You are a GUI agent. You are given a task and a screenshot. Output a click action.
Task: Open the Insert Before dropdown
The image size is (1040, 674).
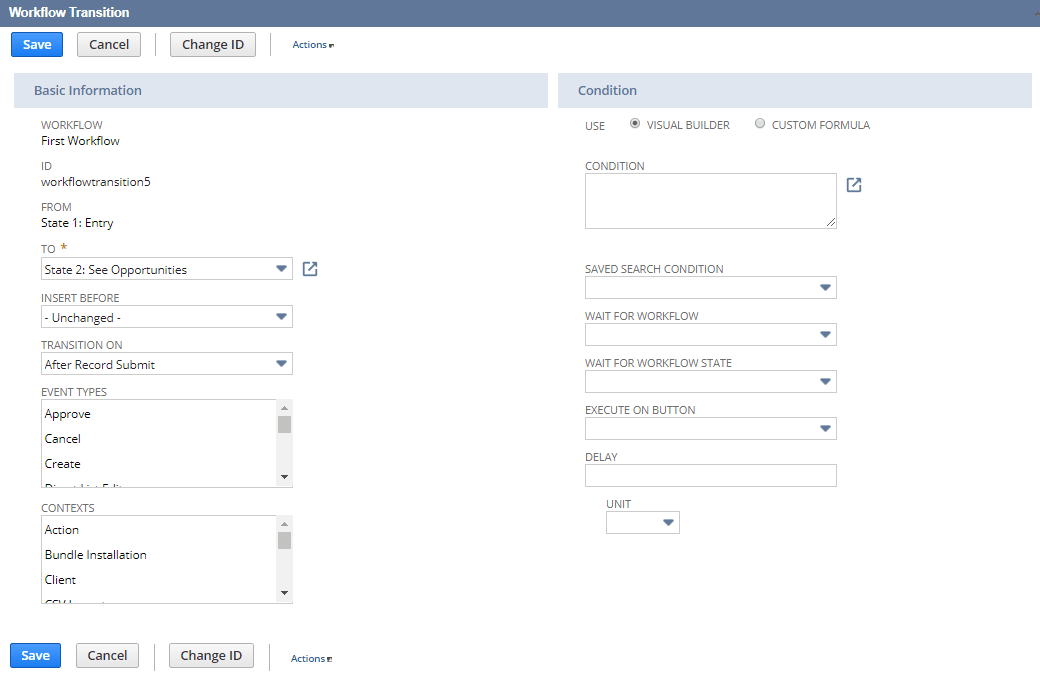coord(166,316)
